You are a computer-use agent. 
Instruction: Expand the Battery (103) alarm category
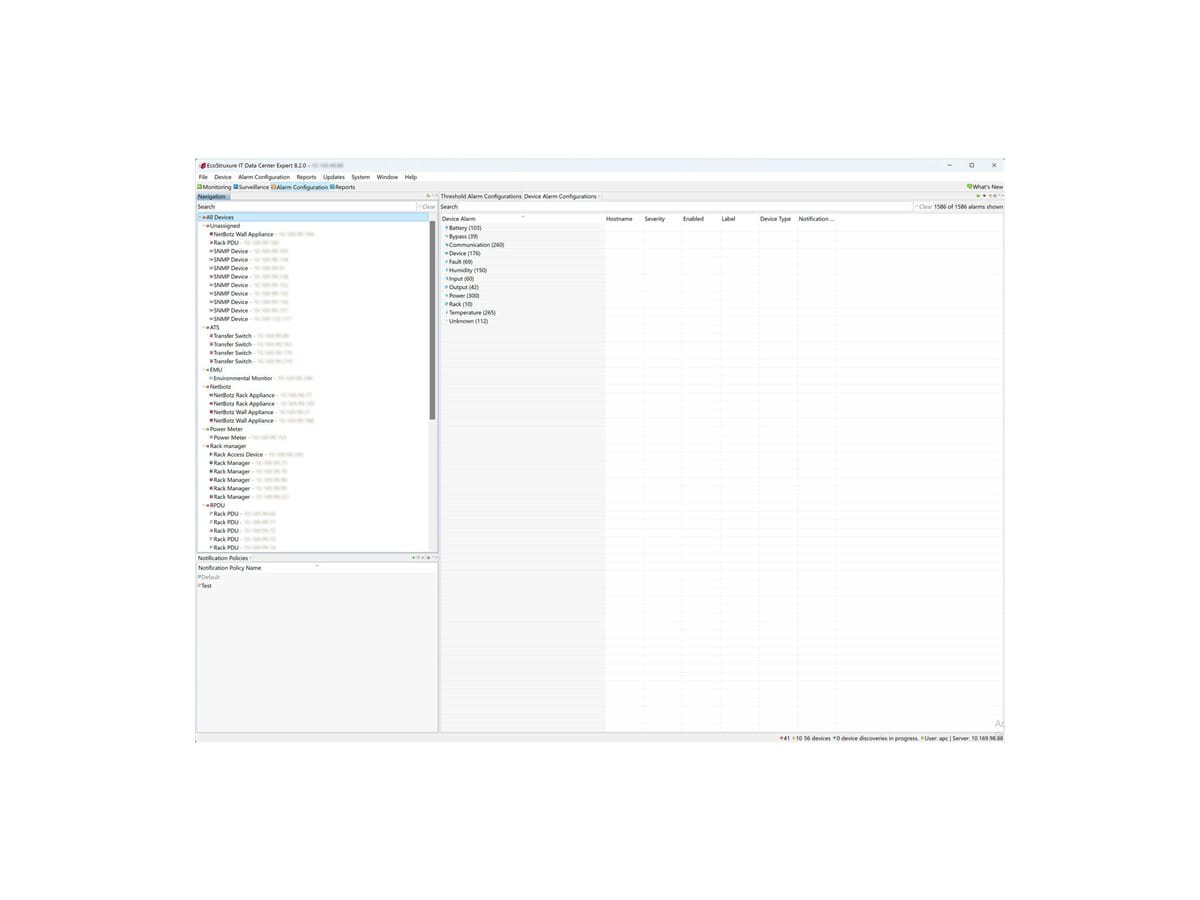tap(446, 227)
